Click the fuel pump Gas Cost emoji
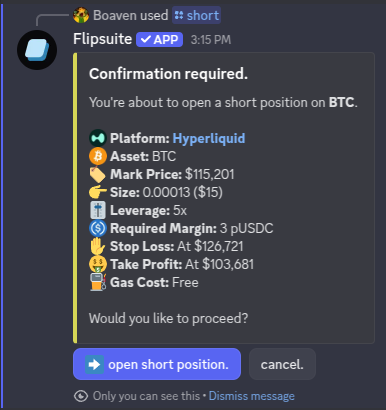 click(98, 282)
